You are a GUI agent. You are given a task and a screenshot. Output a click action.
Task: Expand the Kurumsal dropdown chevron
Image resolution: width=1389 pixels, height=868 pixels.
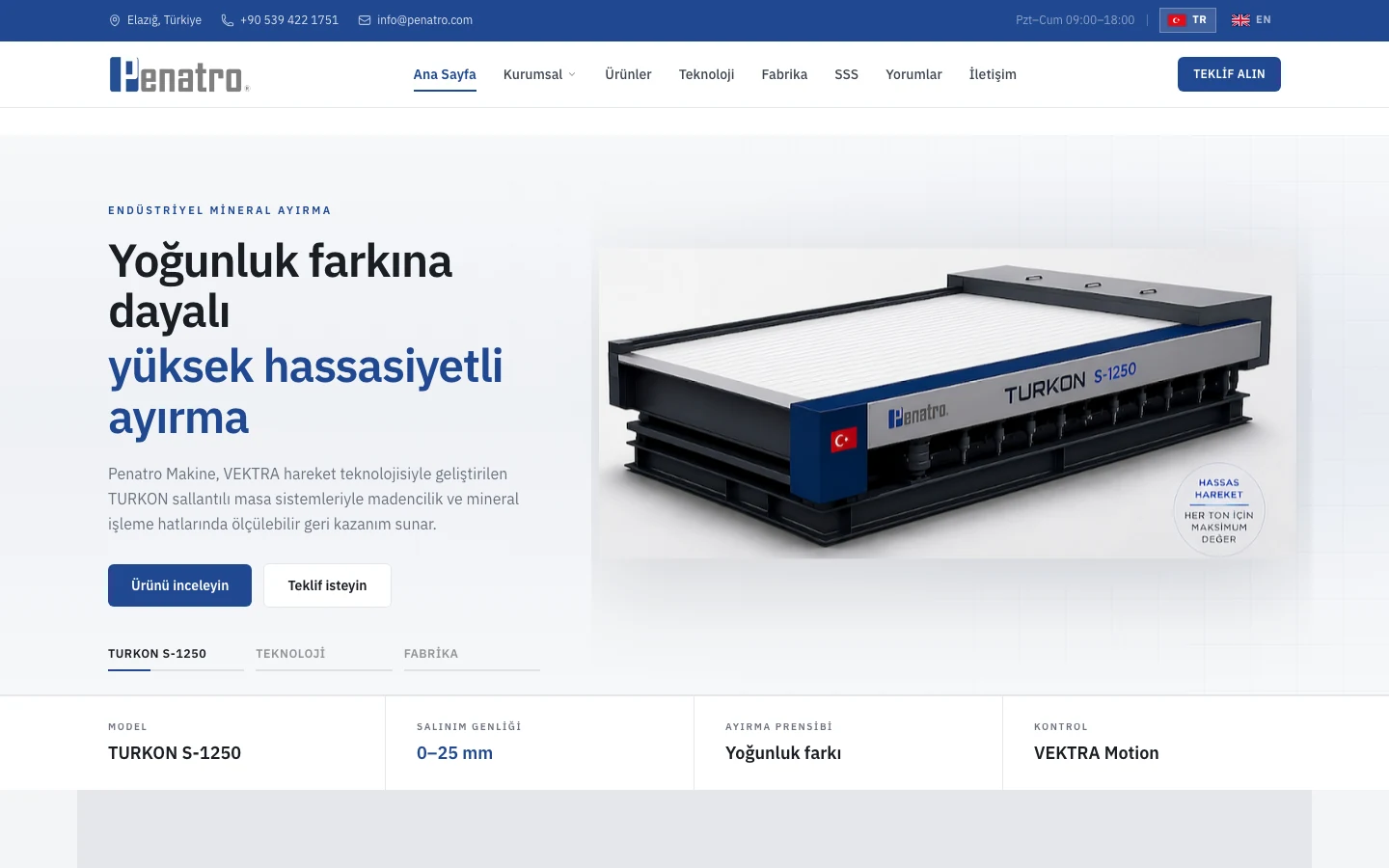572,74
